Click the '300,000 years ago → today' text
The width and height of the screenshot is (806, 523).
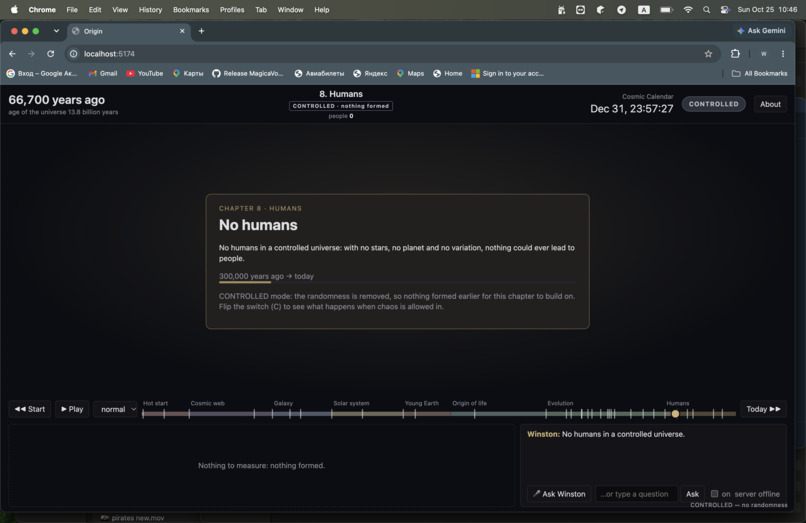pyautogui.click(x=266, y=276)
